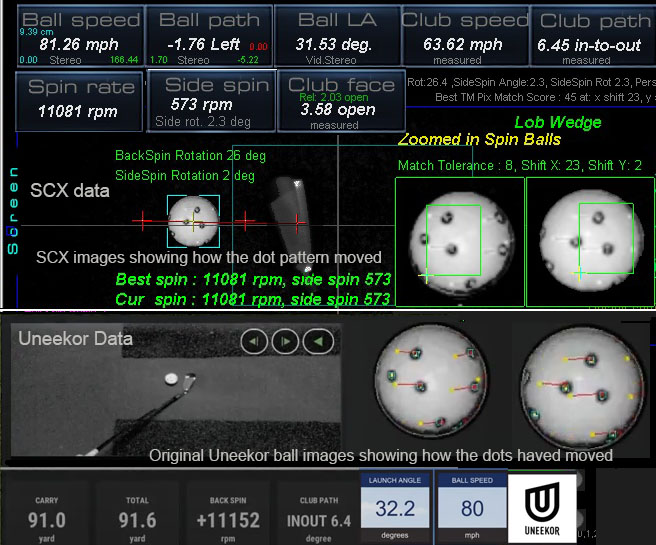This screenshot has height=545, width=656.
Task: Click the Uneekor logo icon
Action: click(543, 507)
